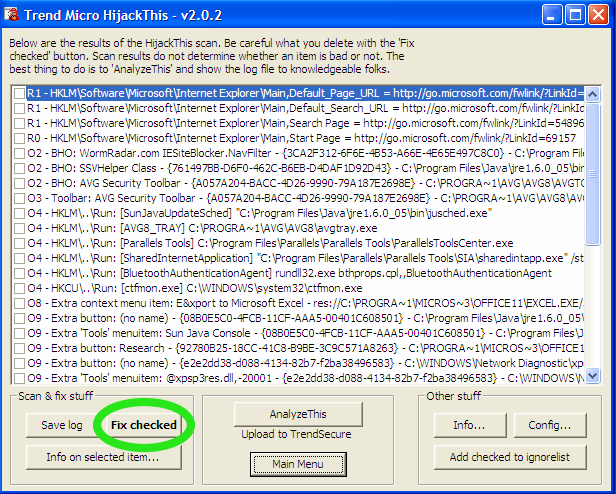
Task: Select the O9 Network Diagnostic no-name button row
Action: coord(305,363)
